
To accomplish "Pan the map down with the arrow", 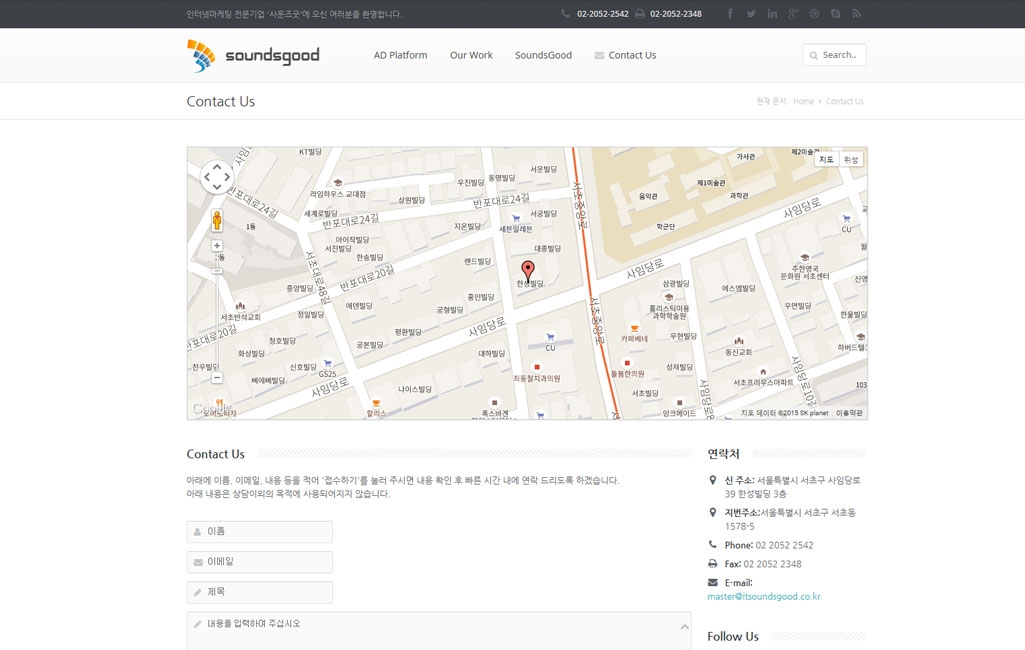I will coord(217,187).
